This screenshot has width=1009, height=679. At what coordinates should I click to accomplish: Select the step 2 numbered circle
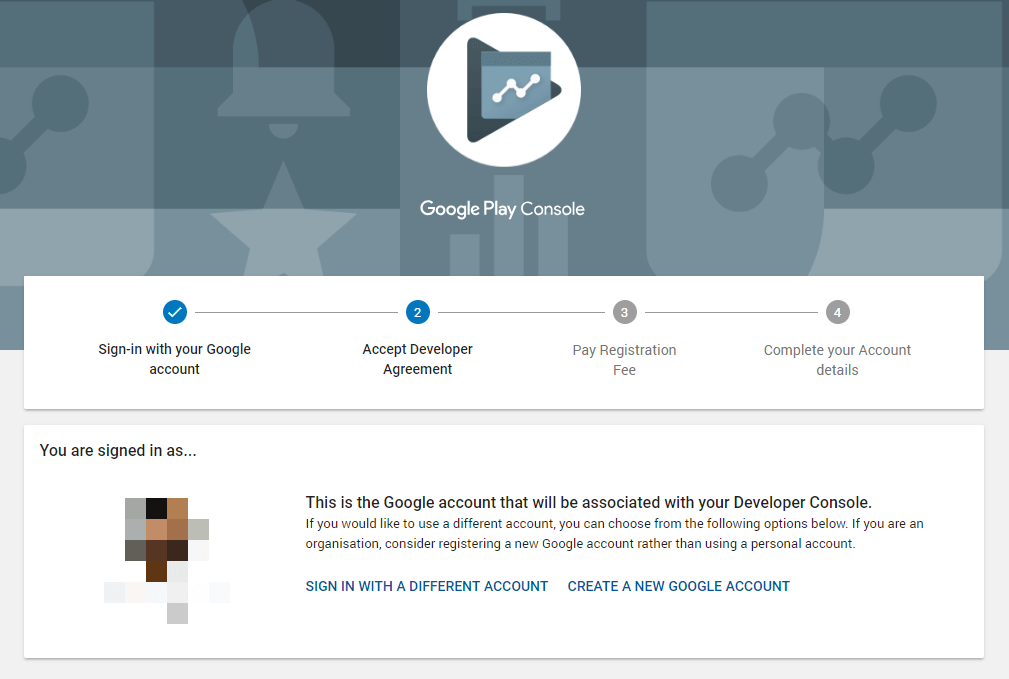pos(418,313)
